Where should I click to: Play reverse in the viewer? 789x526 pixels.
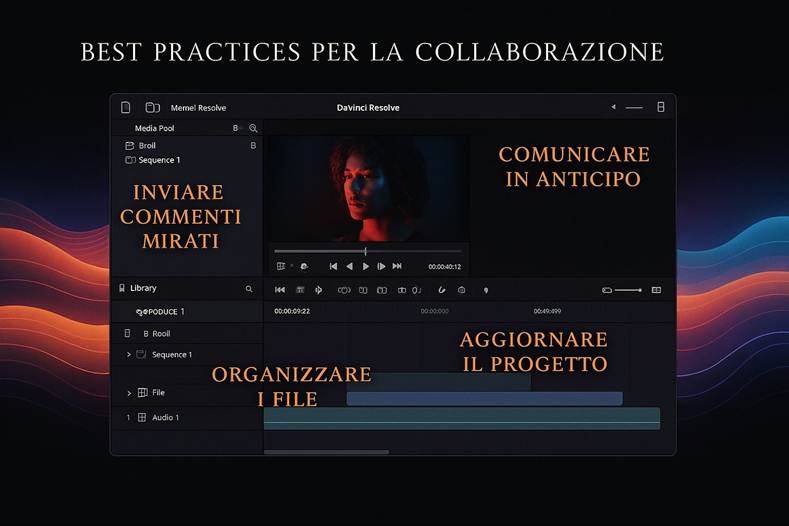point(349,266)
